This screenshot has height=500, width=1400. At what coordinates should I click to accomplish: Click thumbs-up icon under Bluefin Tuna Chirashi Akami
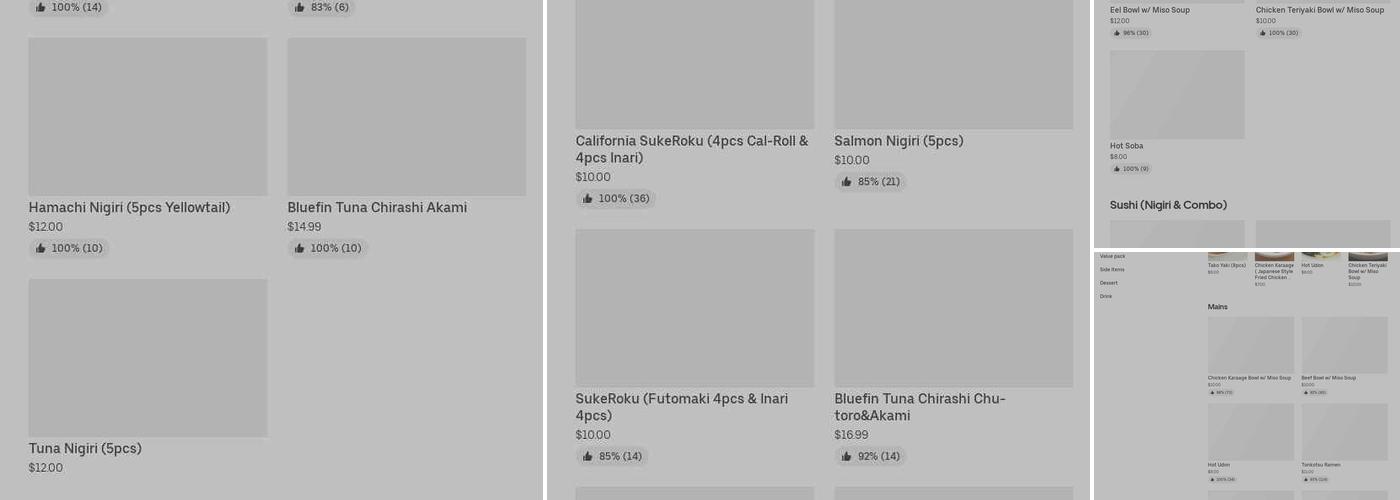pos(299,248)
